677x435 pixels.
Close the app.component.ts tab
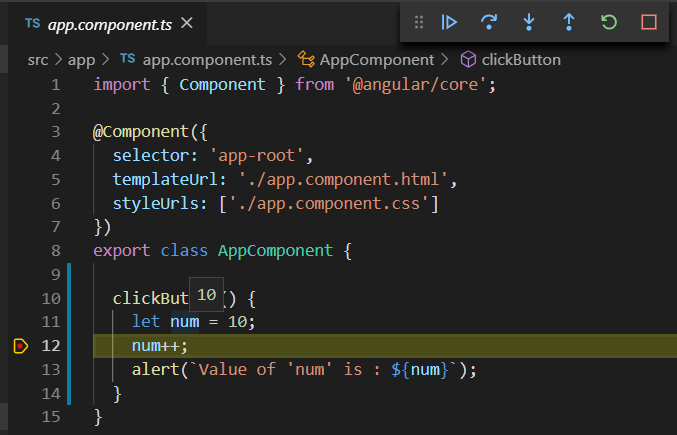tap(188, 22)
